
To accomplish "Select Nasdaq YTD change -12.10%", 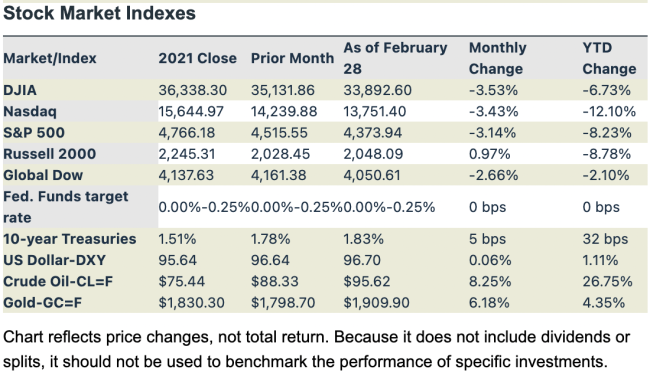I will [x=609, y=112].
